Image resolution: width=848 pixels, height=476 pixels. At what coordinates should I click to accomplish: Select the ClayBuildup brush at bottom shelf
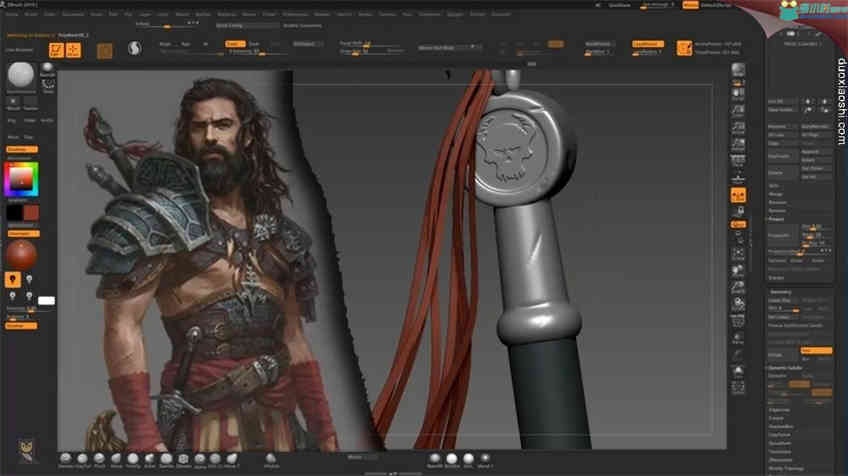[x=82, y=460]
